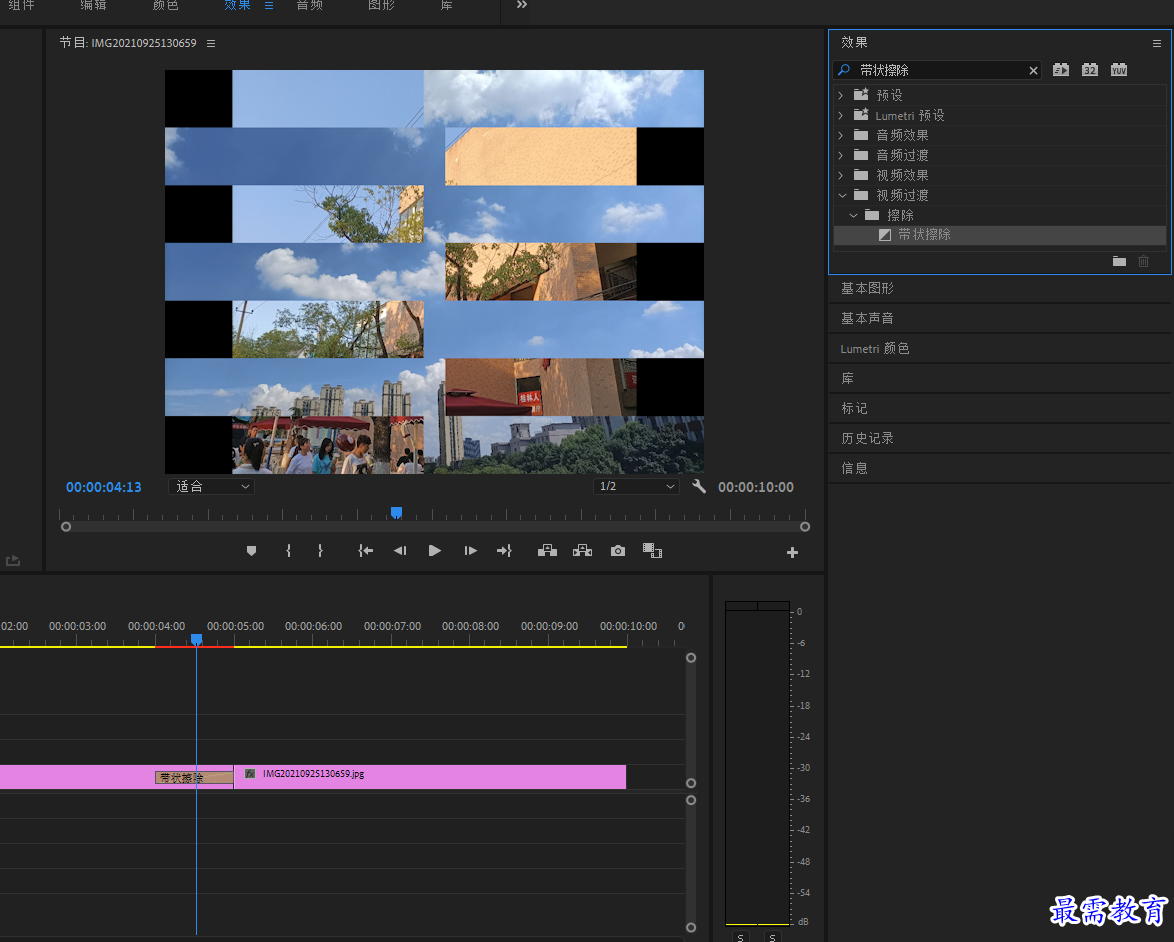Open the program monitor panel menu
Screen dimensions: 1174x942
(211, 43)
